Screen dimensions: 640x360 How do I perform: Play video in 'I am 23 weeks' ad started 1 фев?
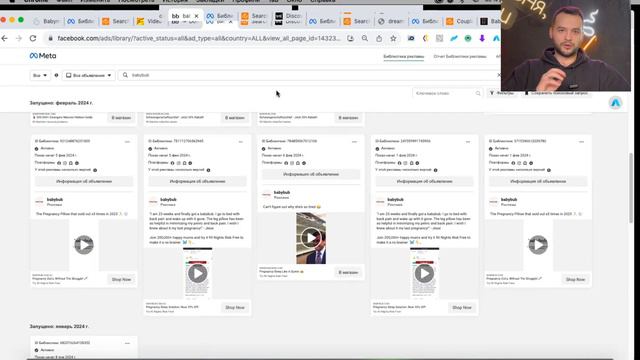point(424,273)
